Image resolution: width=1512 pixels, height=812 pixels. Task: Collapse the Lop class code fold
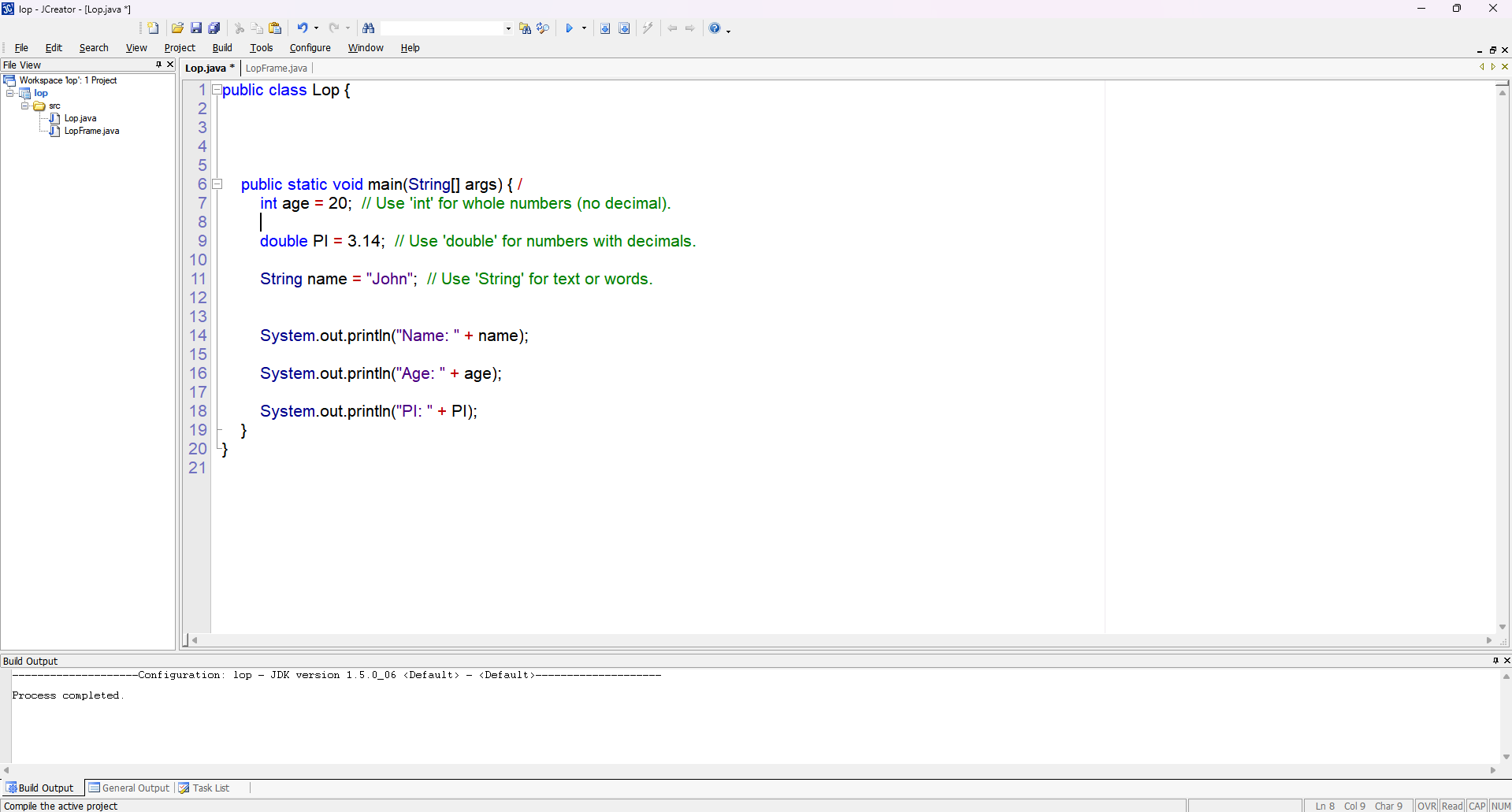click(217, 90)
